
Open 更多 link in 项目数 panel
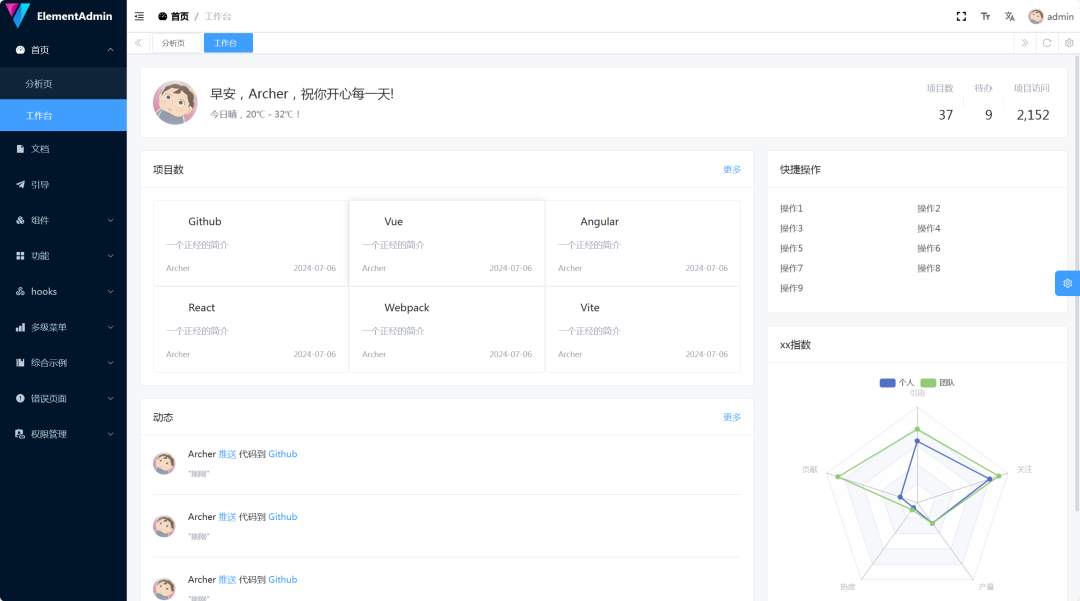(731, 169)
